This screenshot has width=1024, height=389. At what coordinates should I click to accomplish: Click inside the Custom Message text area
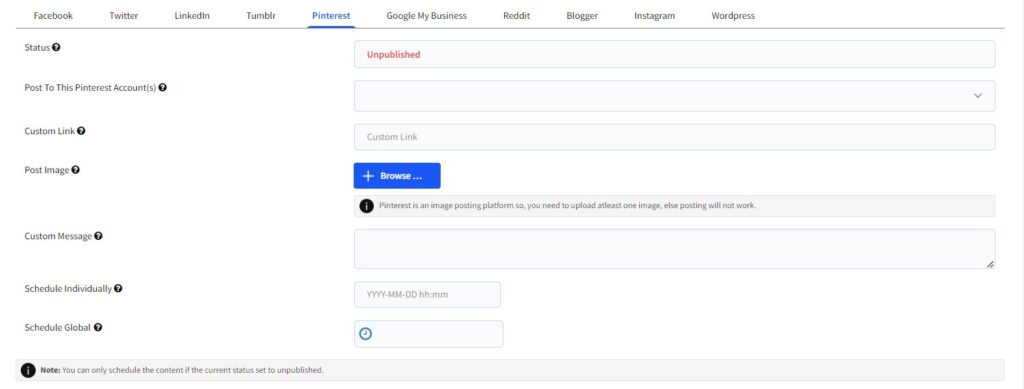675,249
